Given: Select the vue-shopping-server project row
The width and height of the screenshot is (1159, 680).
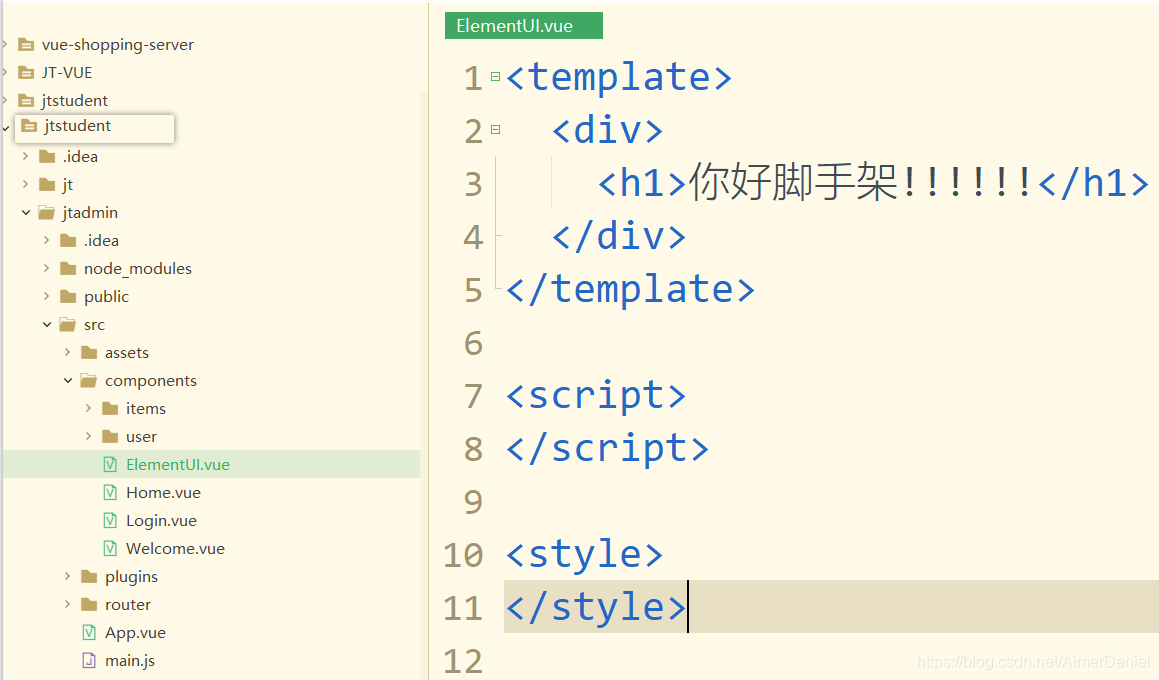Looking at the screenshot, I should tap(118, 45).
